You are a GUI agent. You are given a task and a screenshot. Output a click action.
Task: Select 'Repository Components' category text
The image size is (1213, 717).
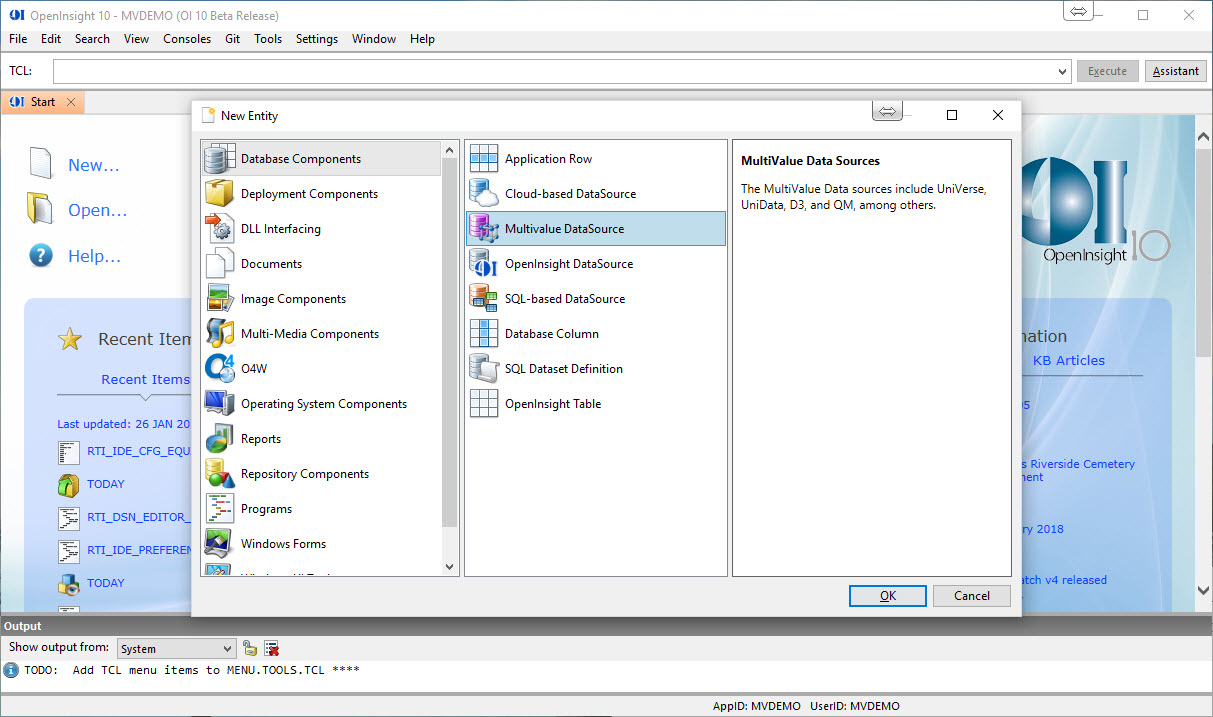coord(305,474)
